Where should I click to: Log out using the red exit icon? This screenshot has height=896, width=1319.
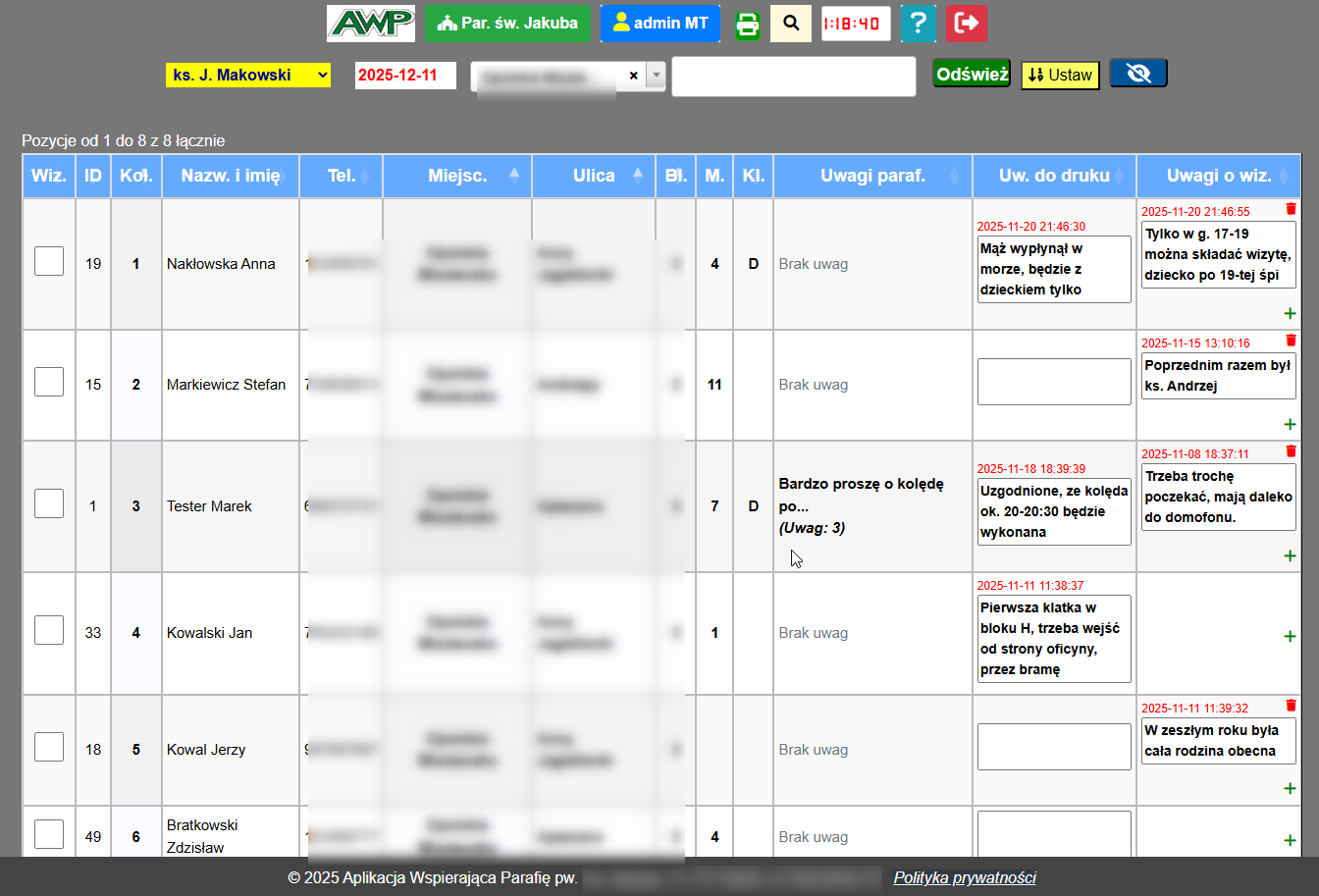[966, 24]
